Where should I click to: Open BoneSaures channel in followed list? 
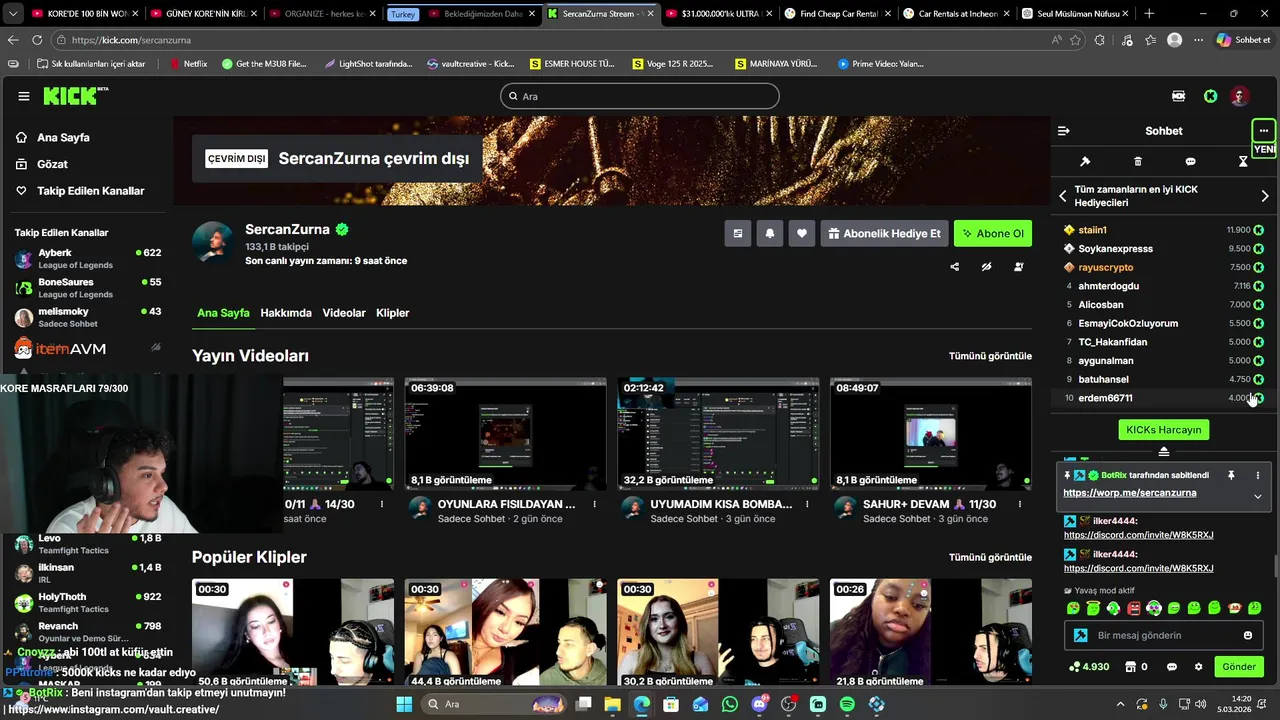click(87, 288)
